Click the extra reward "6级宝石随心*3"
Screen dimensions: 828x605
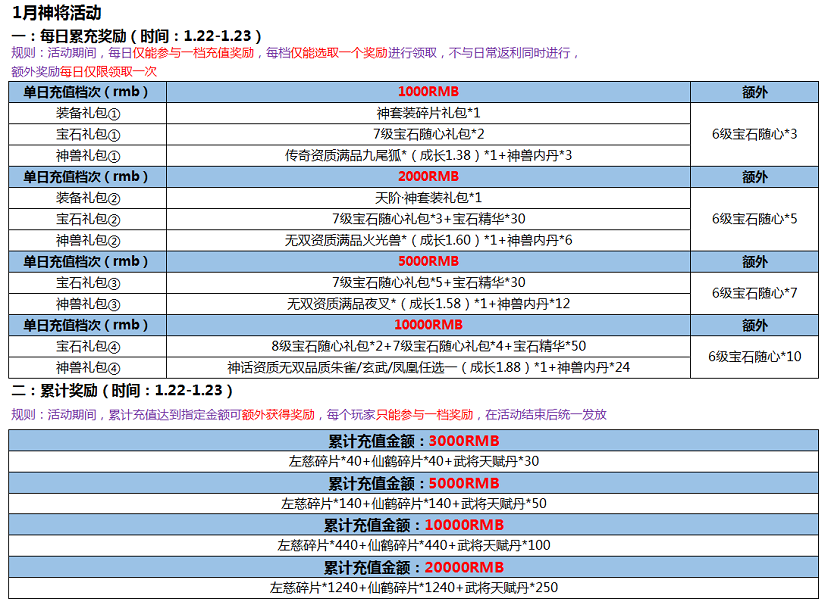(755, 134)
